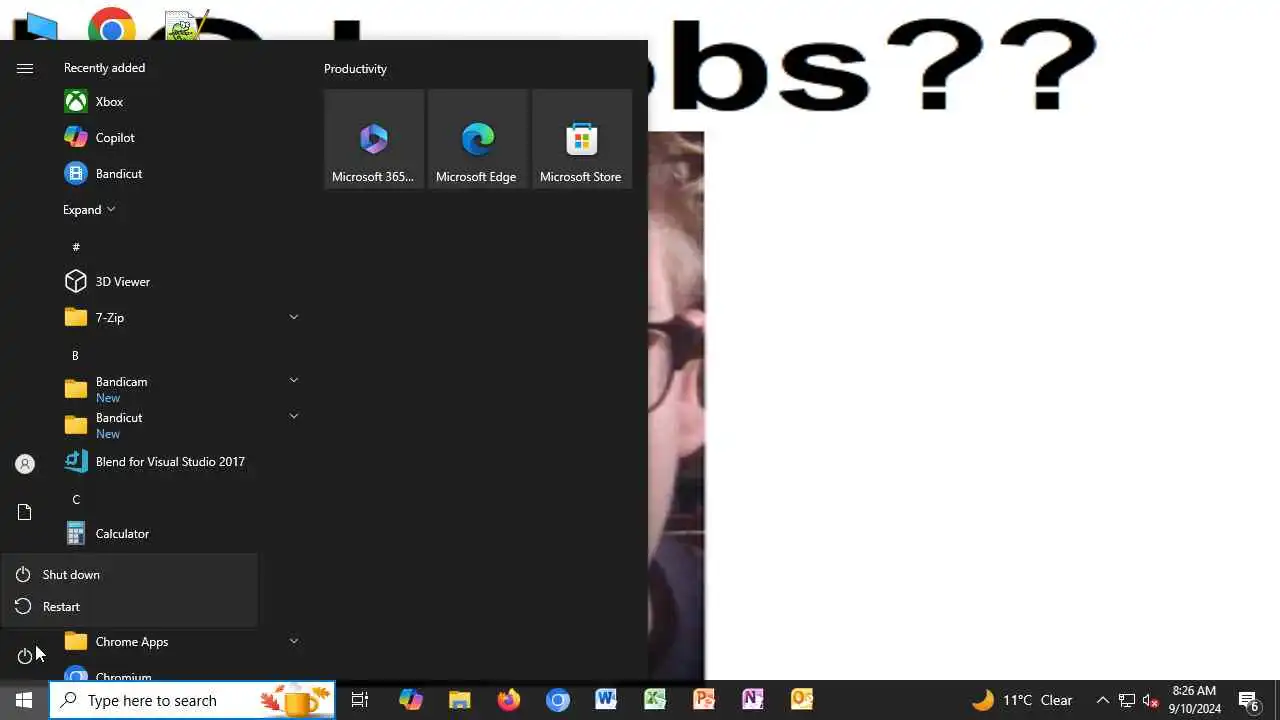
Task: Open the Calculator app
Action: [x=180, y=534]
